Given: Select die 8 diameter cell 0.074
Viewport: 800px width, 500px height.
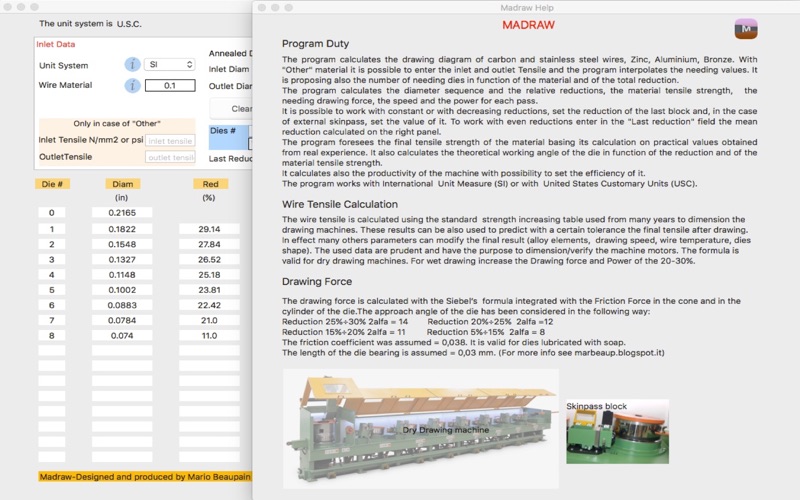Looking at the screenshot, I should pos(122,336).
